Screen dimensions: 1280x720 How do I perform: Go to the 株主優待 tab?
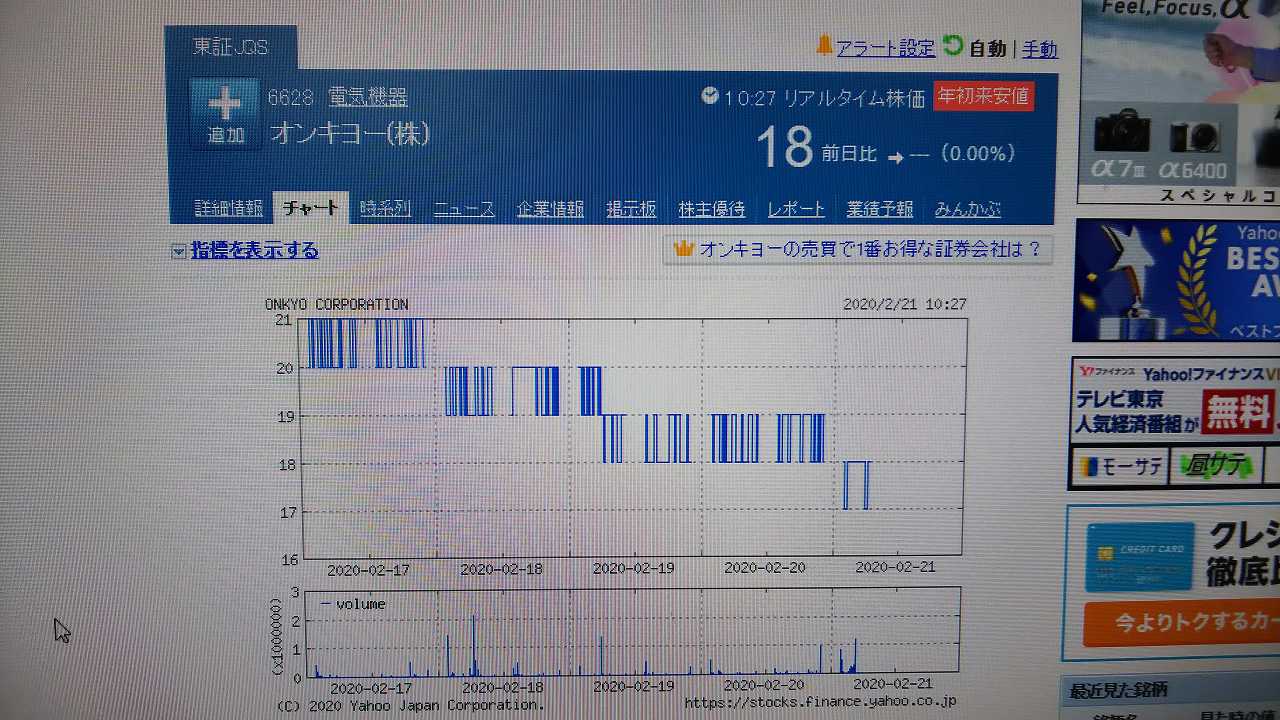pyautogui.click(x=711, y=209)
